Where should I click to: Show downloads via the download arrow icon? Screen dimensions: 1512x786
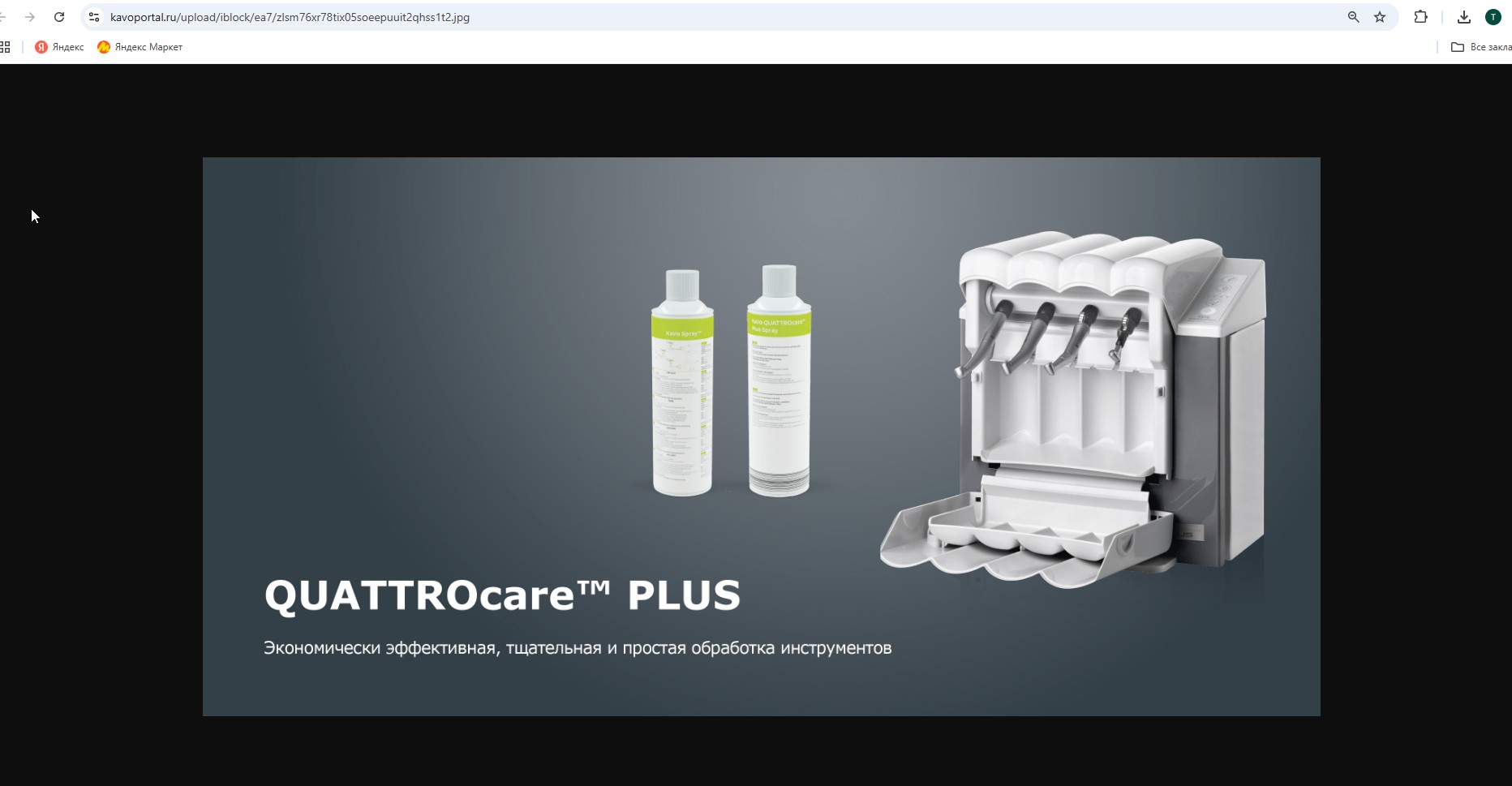[x=1464, y=17]
